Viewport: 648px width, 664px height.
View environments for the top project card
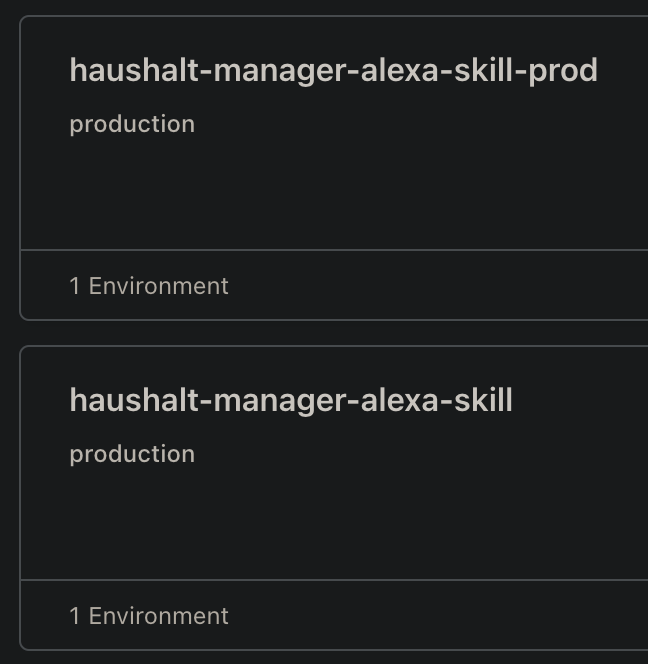click(x=149, y=286)
